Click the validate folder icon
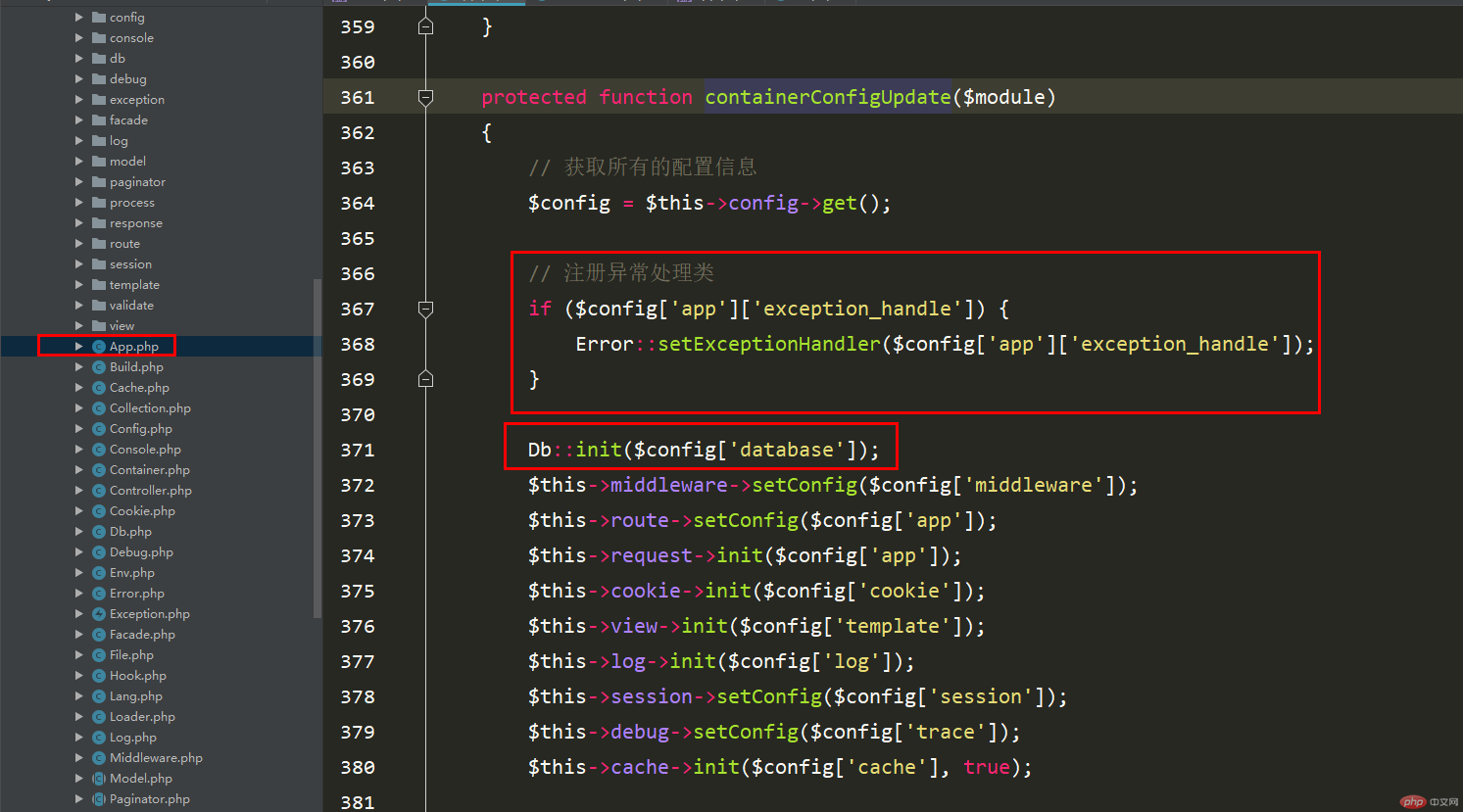This screenshot has width=1463, height=812. click(99, 305)
